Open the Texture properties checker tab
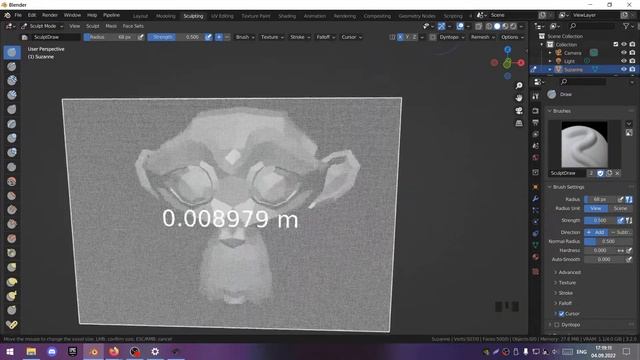The image size is (640, 360). tap(536, 271)
